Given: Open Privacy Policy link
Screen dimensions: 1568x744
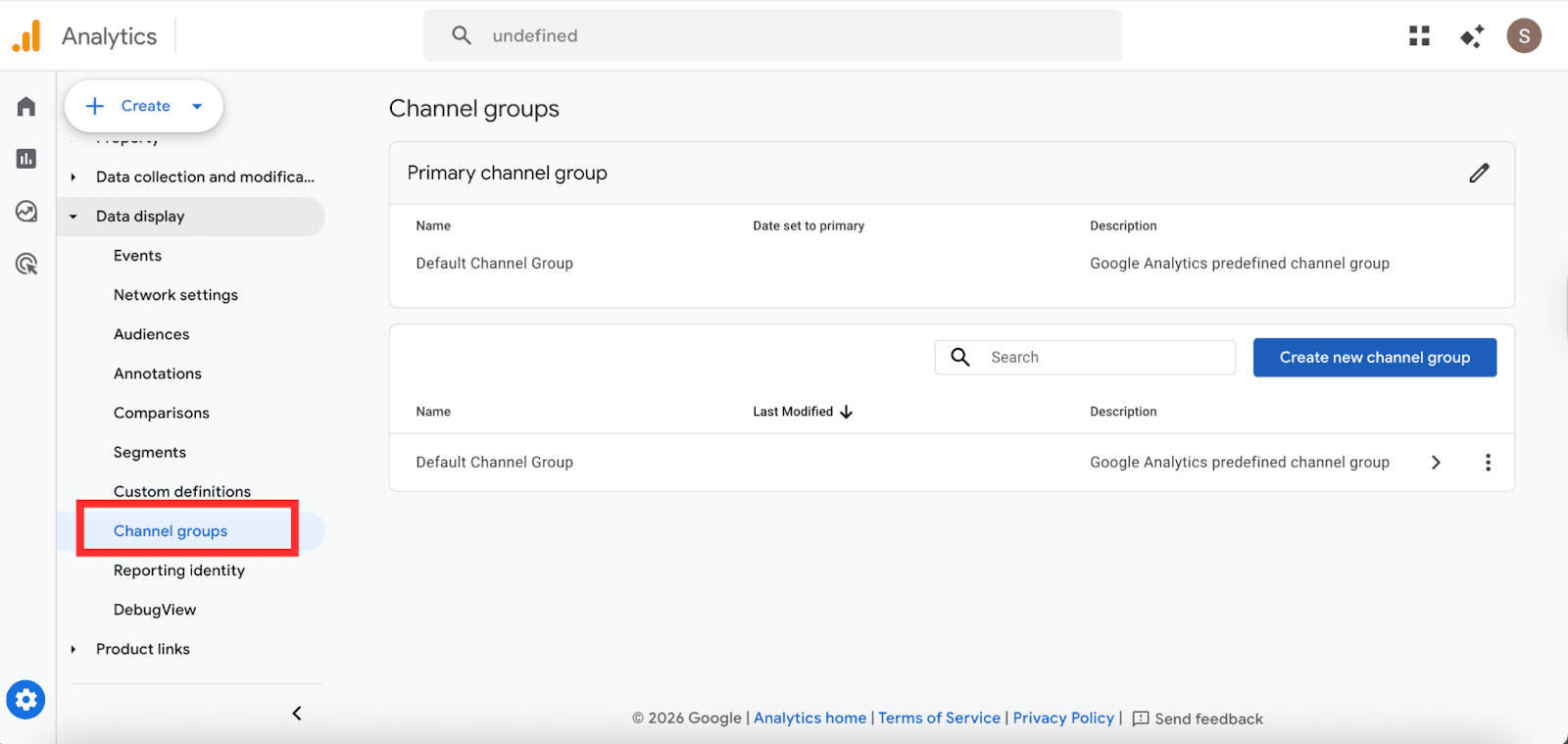Looking at the screenshot, I should tap(1063, 719).
